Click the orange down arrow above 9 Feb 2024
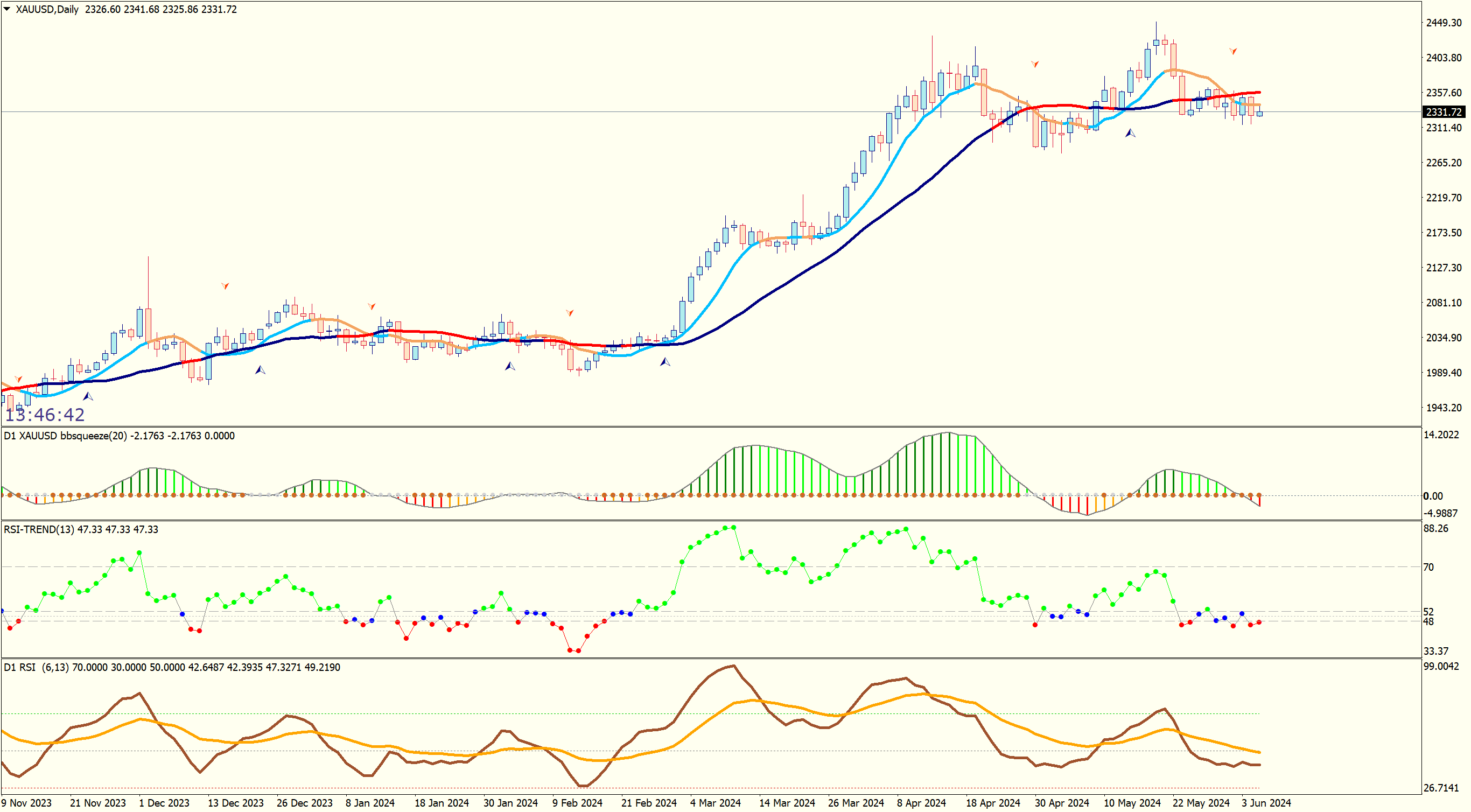 [x=569, y=312]
